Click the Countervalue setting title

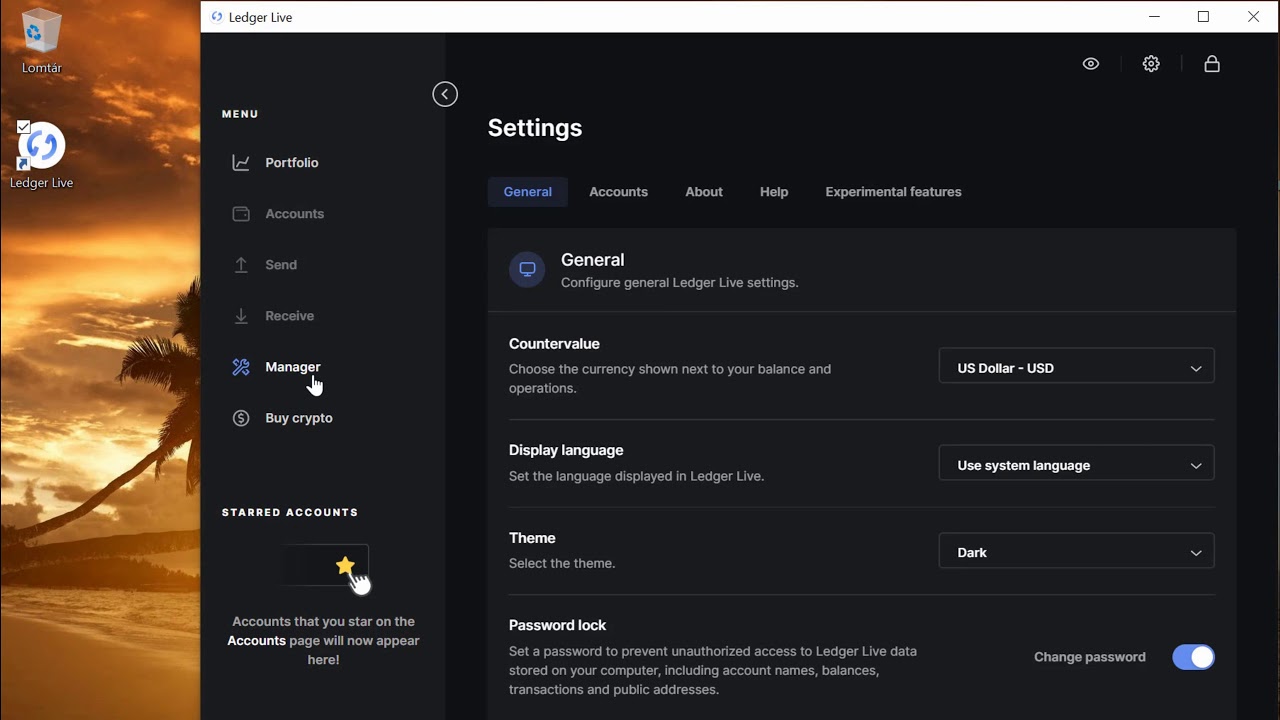(x=554, y=344)
